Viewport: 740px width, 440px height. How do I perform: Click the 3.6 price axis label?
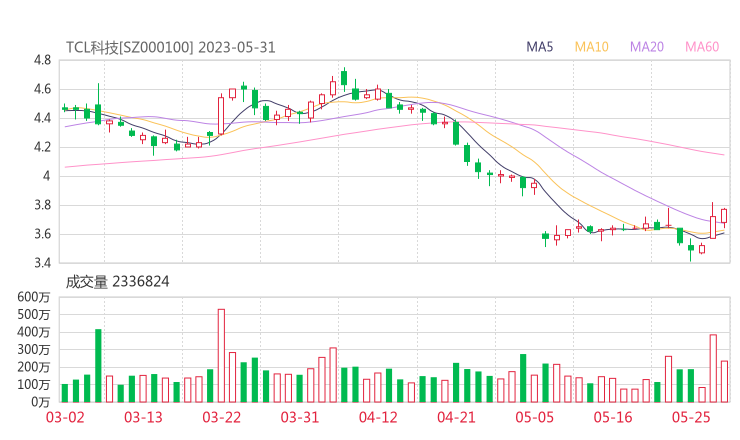[x=42, y=234]
